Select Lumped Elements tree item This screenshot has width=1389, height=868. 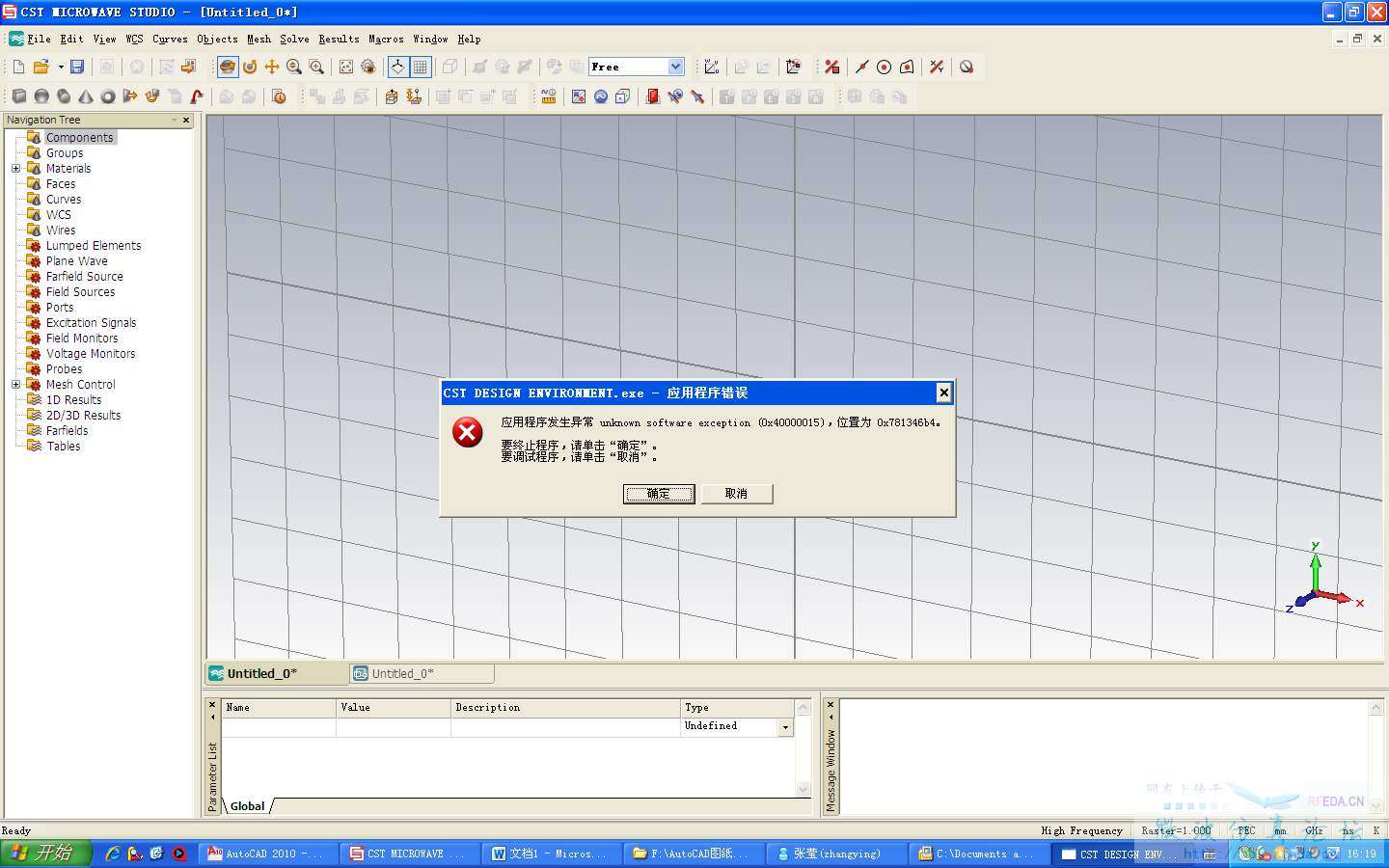click(x=94, y=246)
